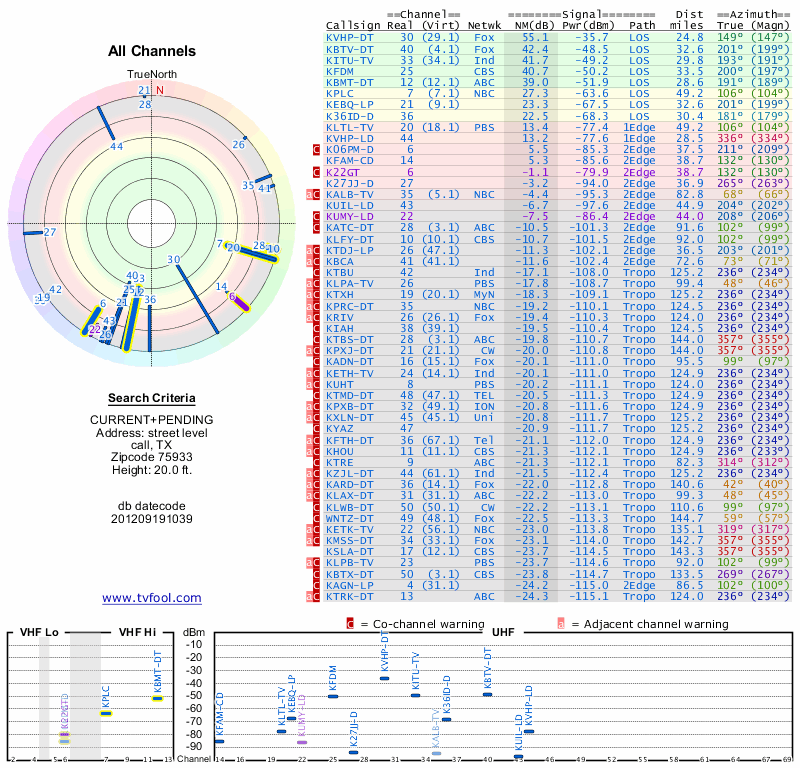Click the KBTV-DT bar in UHF chart
The image size is (800, 768).
click(x=488, y=695)
